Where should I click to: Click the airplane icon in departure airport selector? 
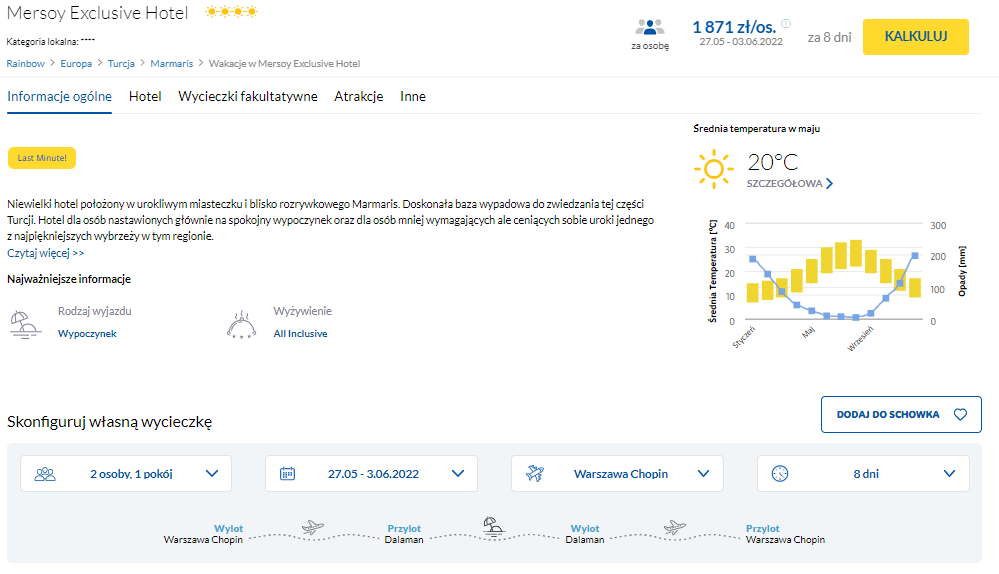click(533, 474)
